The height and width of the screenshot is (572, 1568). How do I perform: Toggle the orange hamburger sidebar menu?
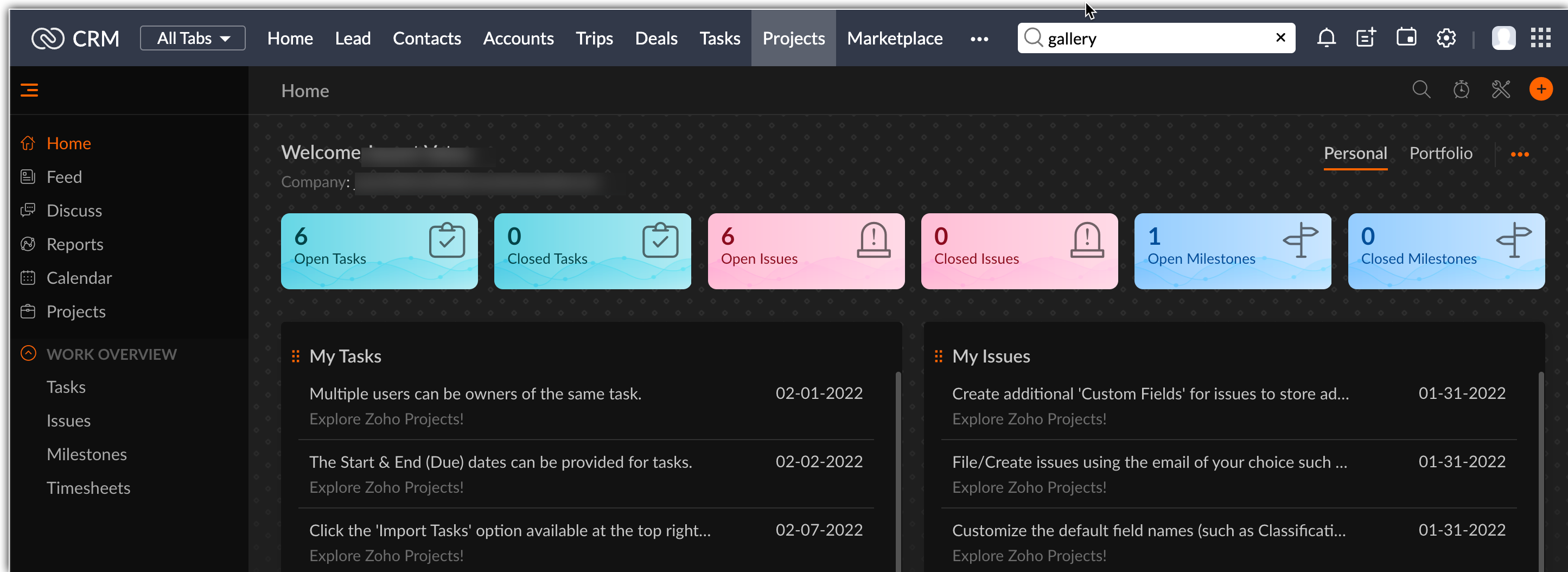point(29,90)
